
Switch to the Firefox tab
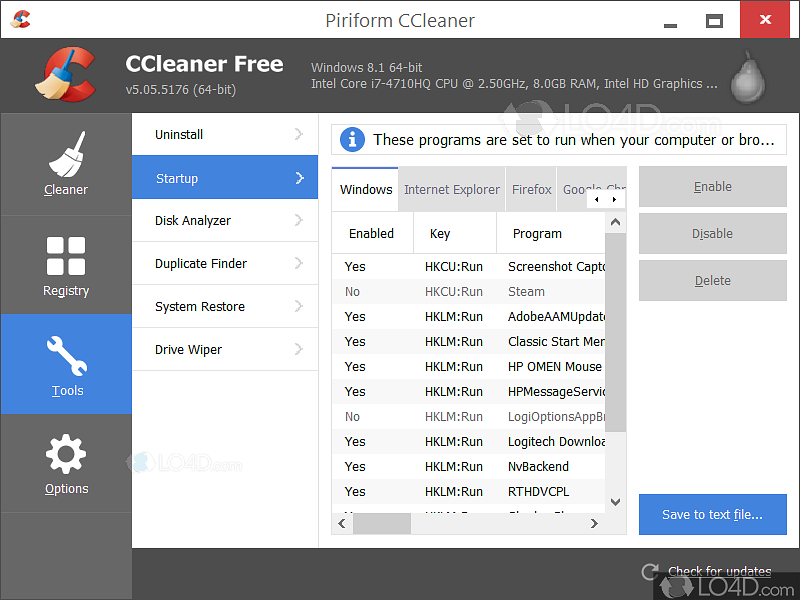click(531, 189)
